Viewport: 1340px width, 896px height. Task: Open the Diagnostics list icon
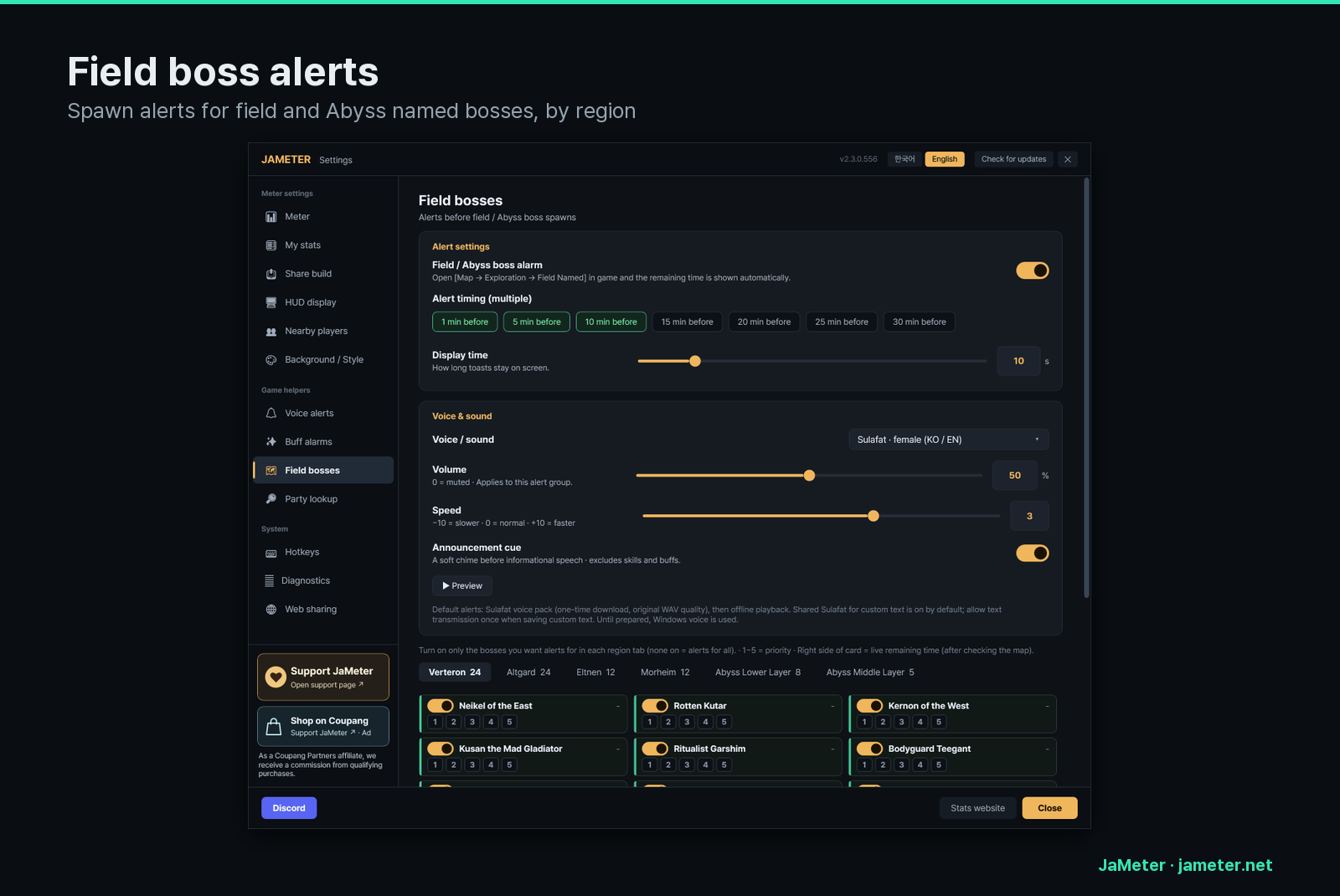tap(270, 581)
